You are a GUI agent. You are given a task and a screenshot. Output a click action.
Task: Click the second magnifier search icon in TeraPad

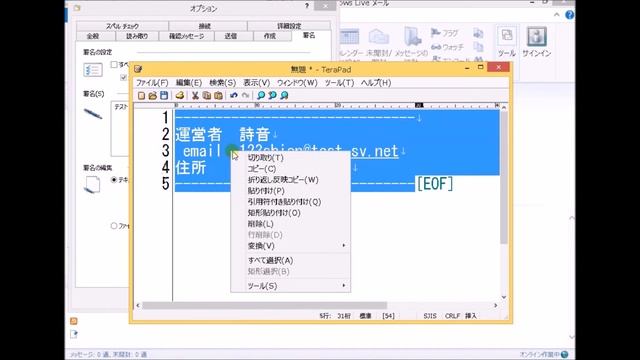click(272, 96)
